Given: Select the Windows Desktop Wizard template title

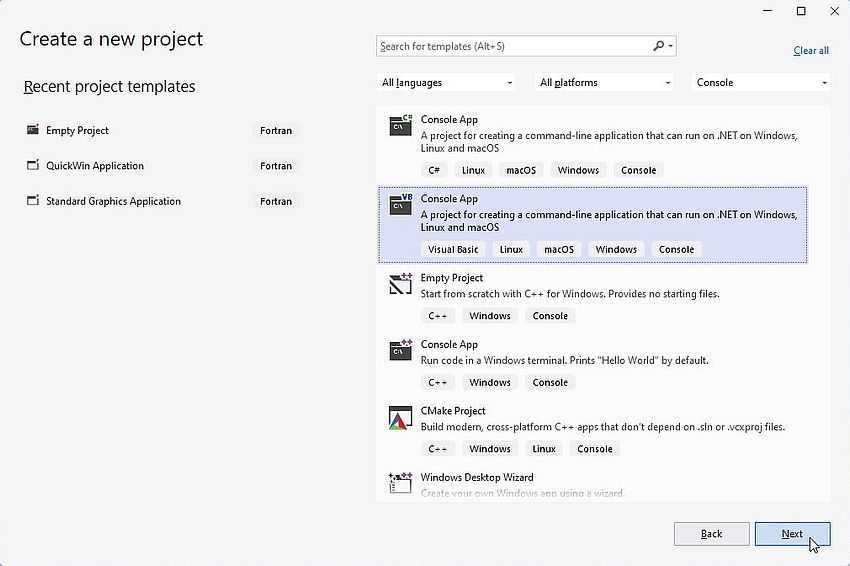Looking at the screenshot, I should (x=477, y=478).
